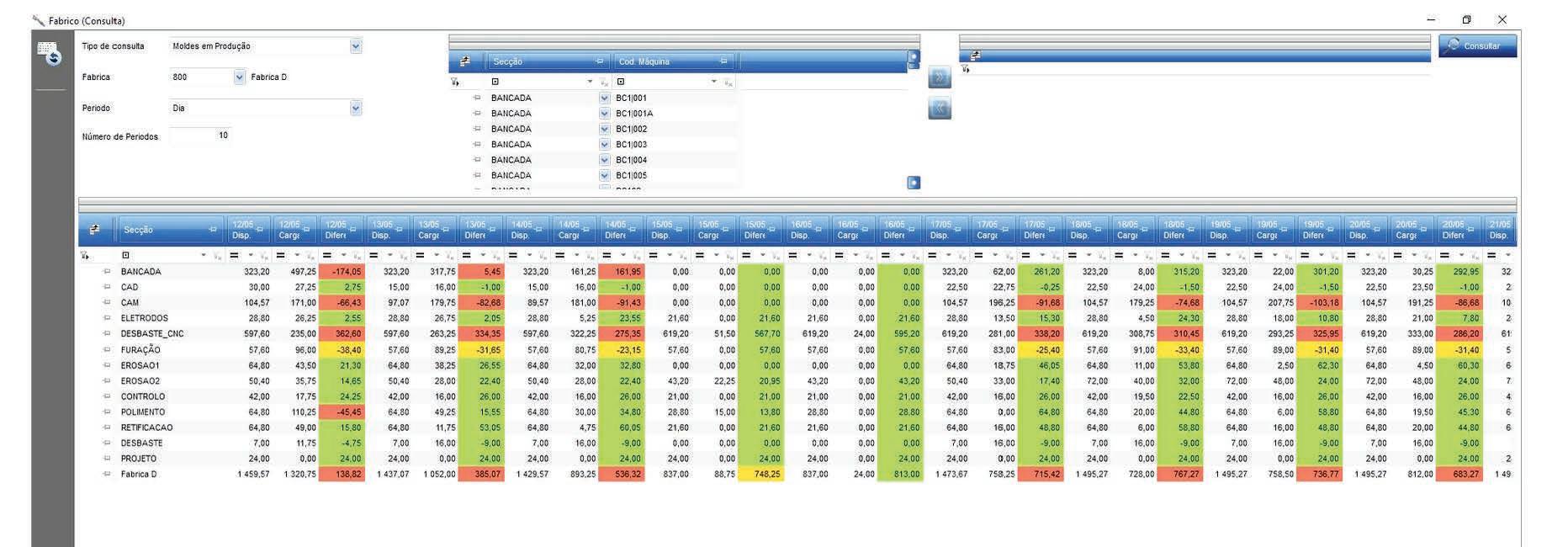Click operator icon under Cod. Máquina filter

tap(621, 82)
